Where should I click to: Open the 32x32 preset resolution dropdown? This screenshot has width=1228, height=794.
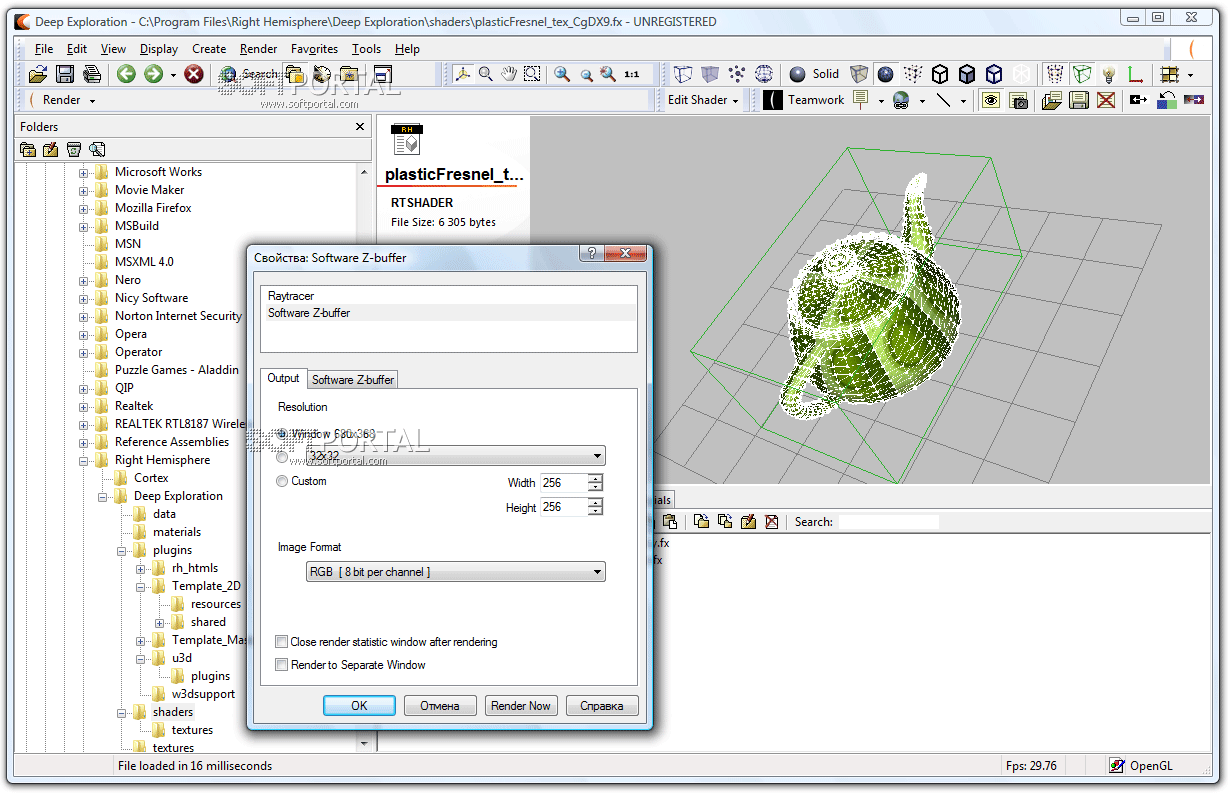click(455, 456)
